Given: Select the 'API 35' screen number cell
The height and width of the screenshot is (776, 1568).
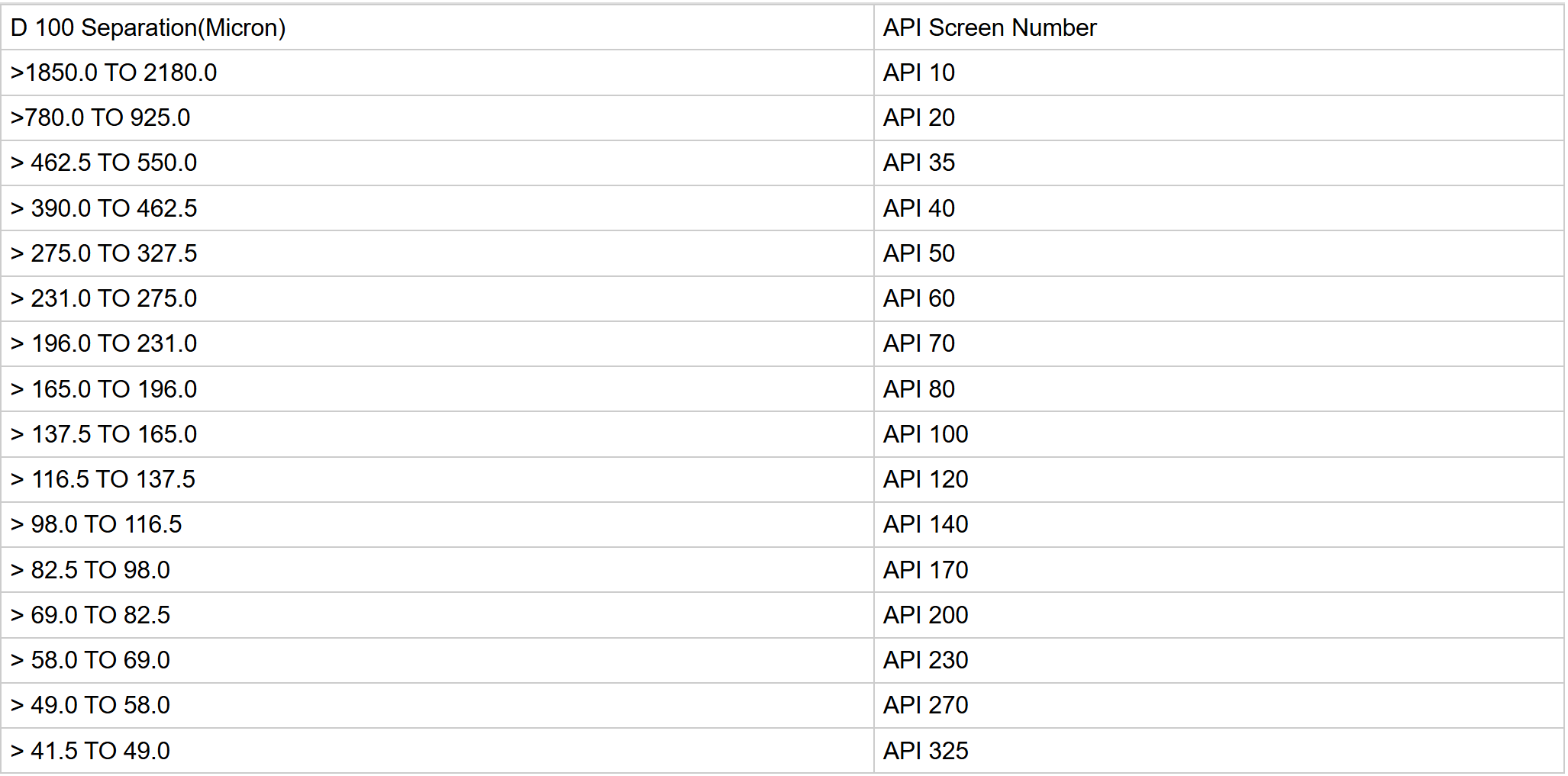Looking at the screenshot, I should coord(918,163).
